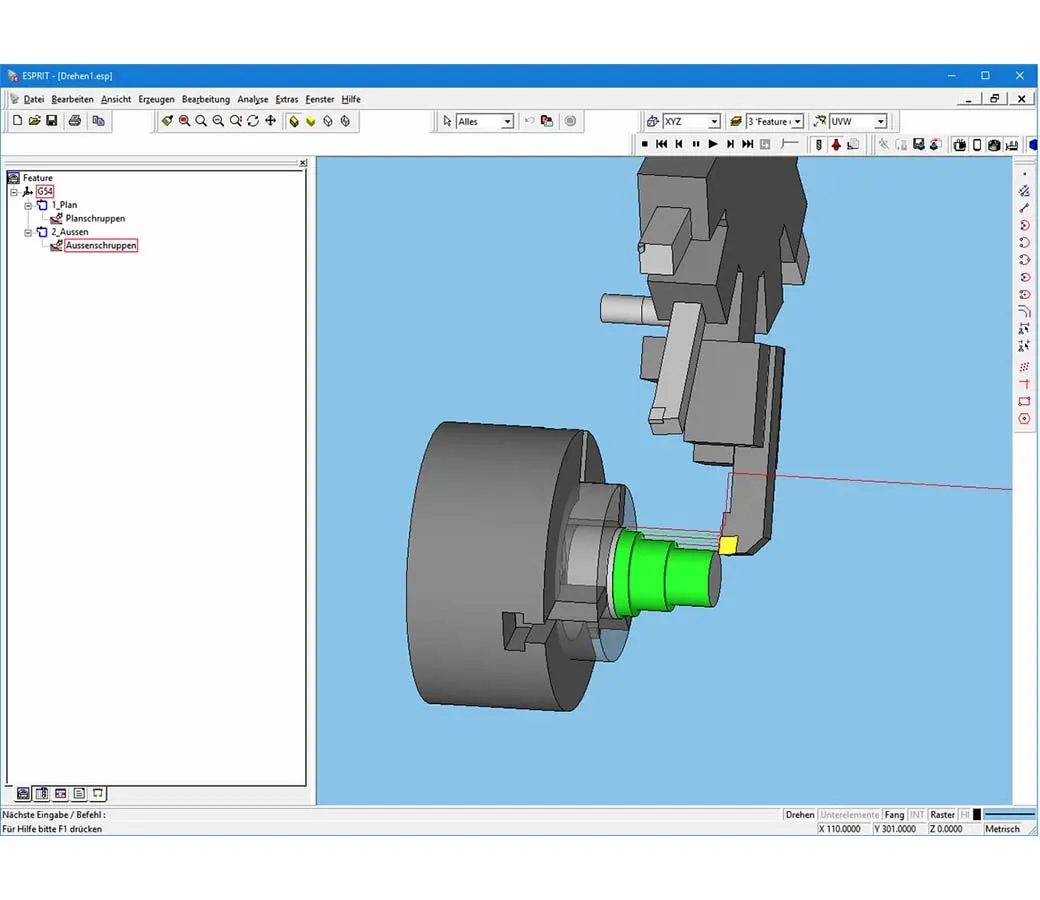Open the XYZ work plane dropdown
Viewport: 1040px width, 900px height.
[x=714, y=122]
